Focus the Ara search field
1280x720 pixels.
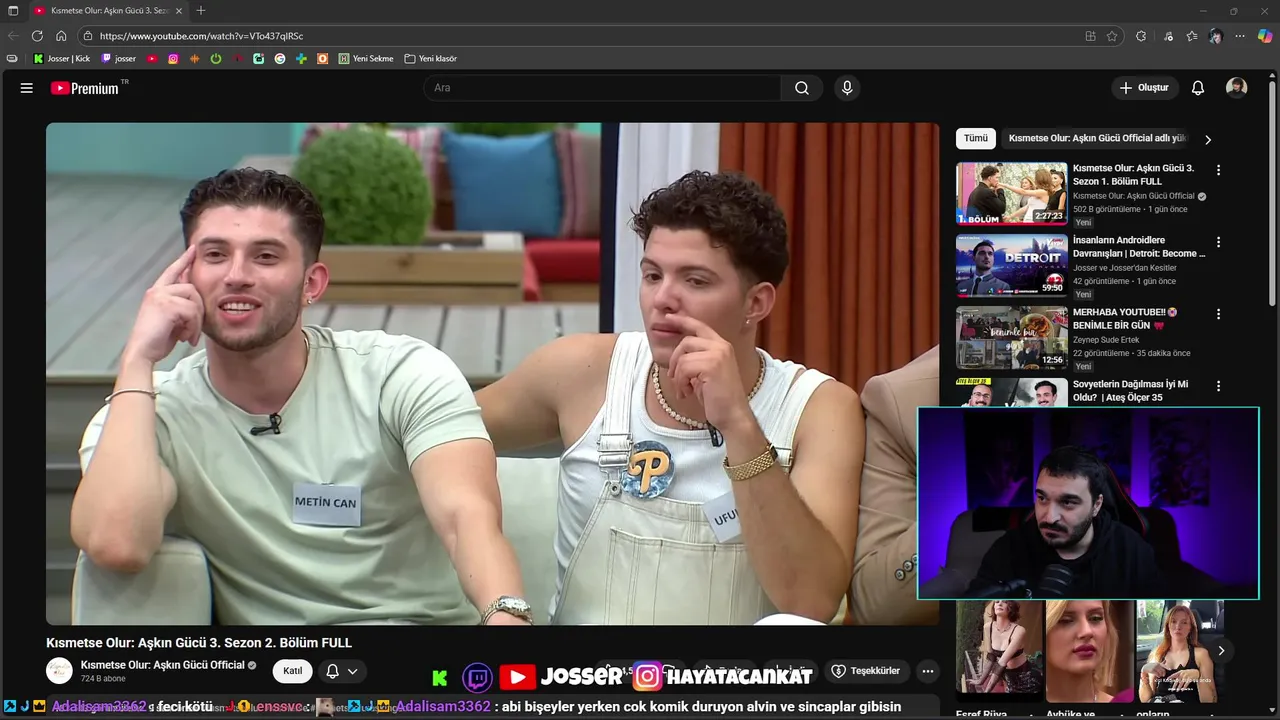tap(602, 88)
